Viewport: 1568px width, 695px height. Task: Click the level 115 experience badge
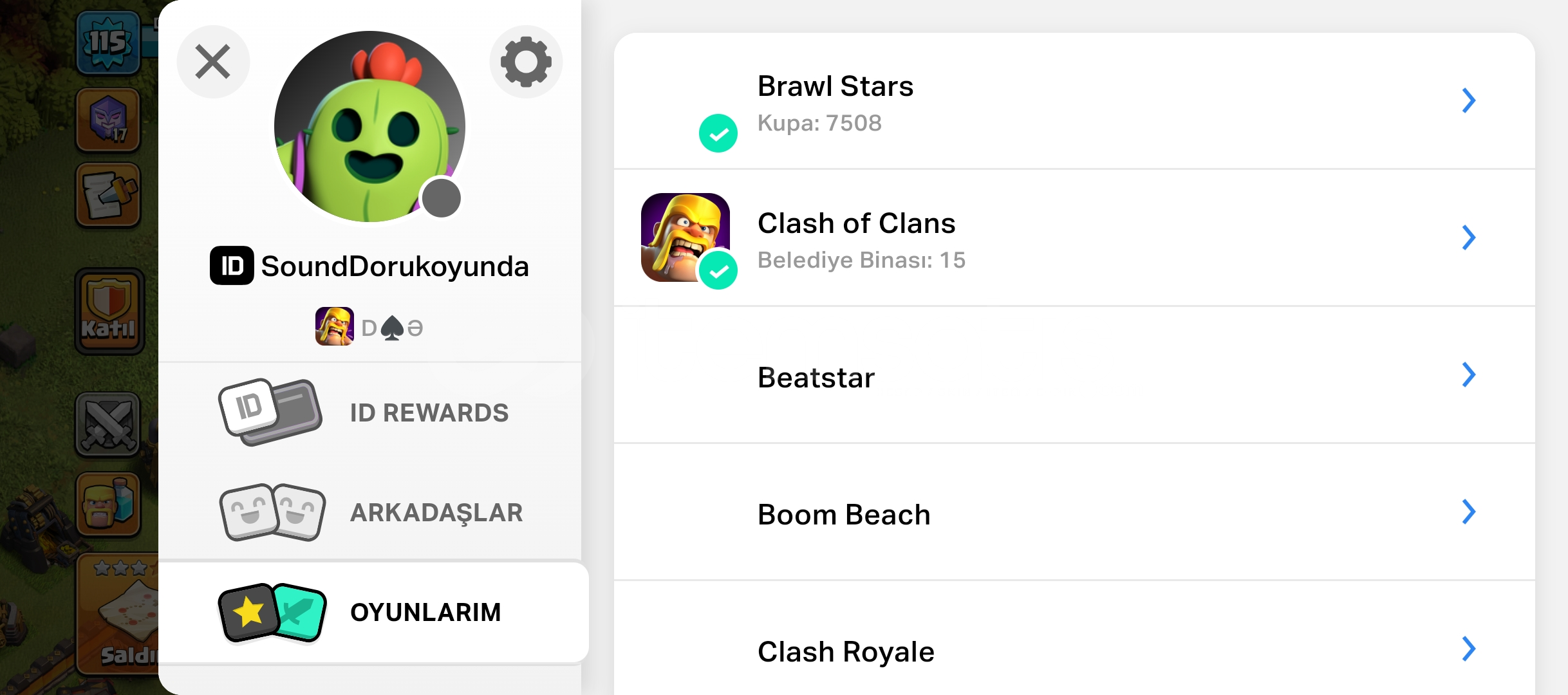(x=108, y=44)
